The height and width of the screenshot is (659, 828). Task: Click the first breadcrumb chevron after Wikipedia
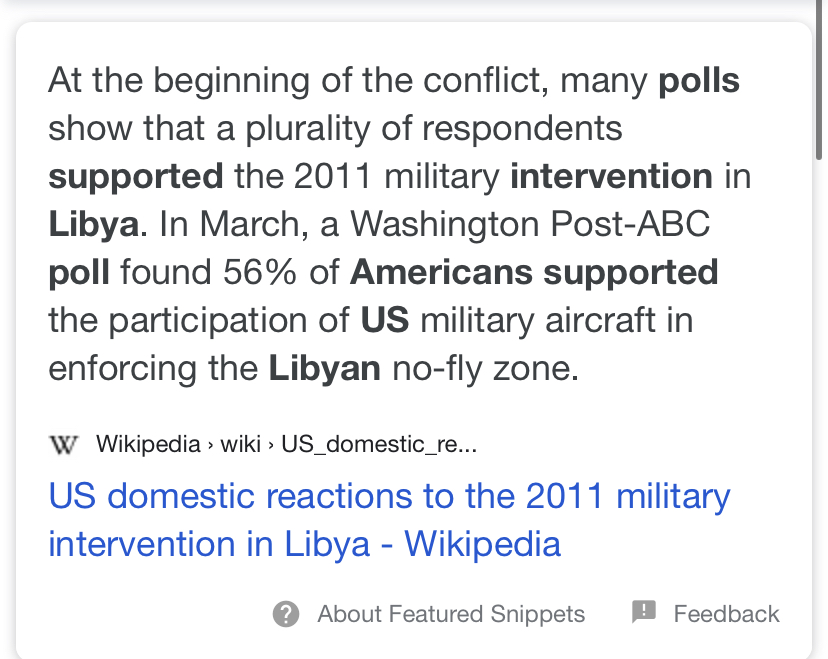point(211,446)
